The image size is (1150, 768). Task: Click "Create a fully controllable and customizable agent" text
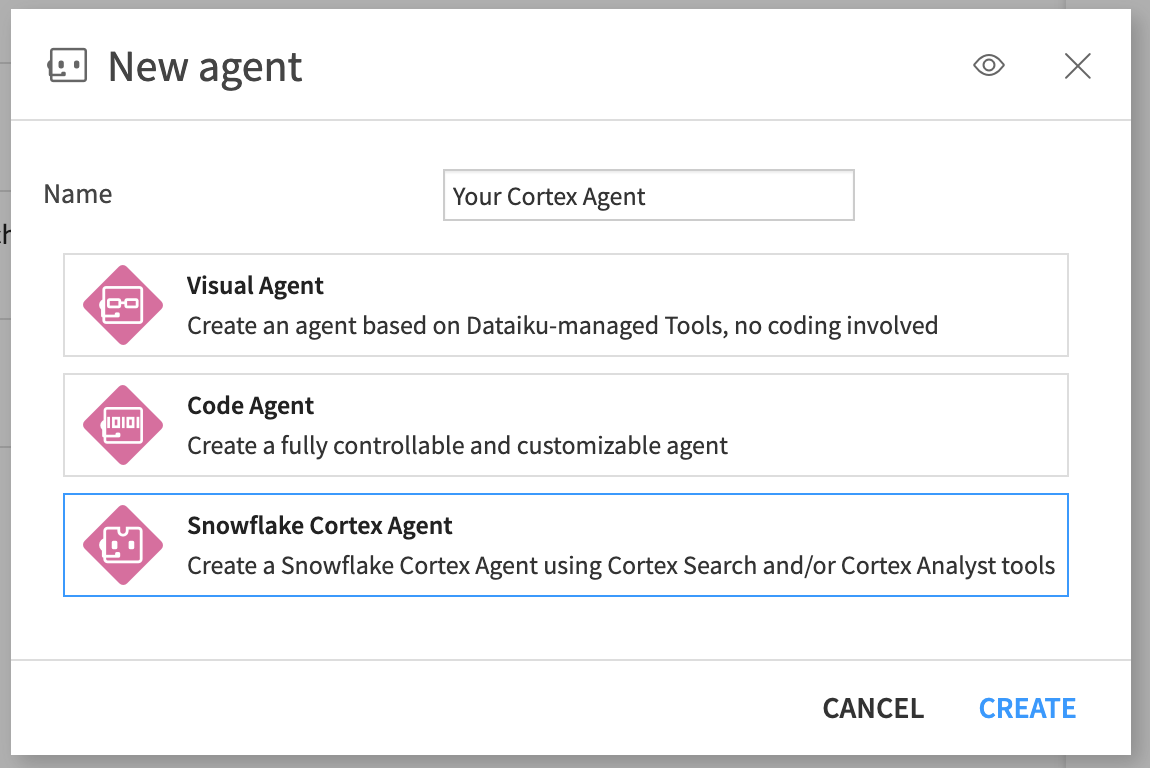click(x=457, y=446)
